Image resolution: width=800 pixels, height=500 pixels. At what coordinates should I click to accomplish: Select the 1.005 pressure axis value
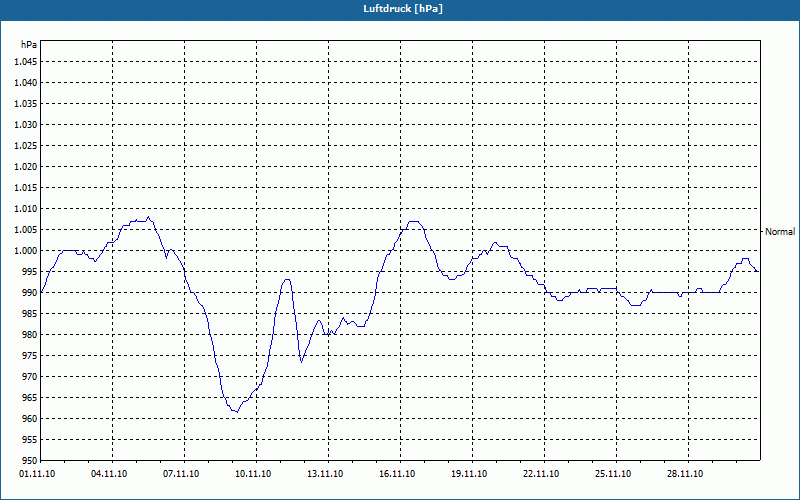click(x=26, y=230)
